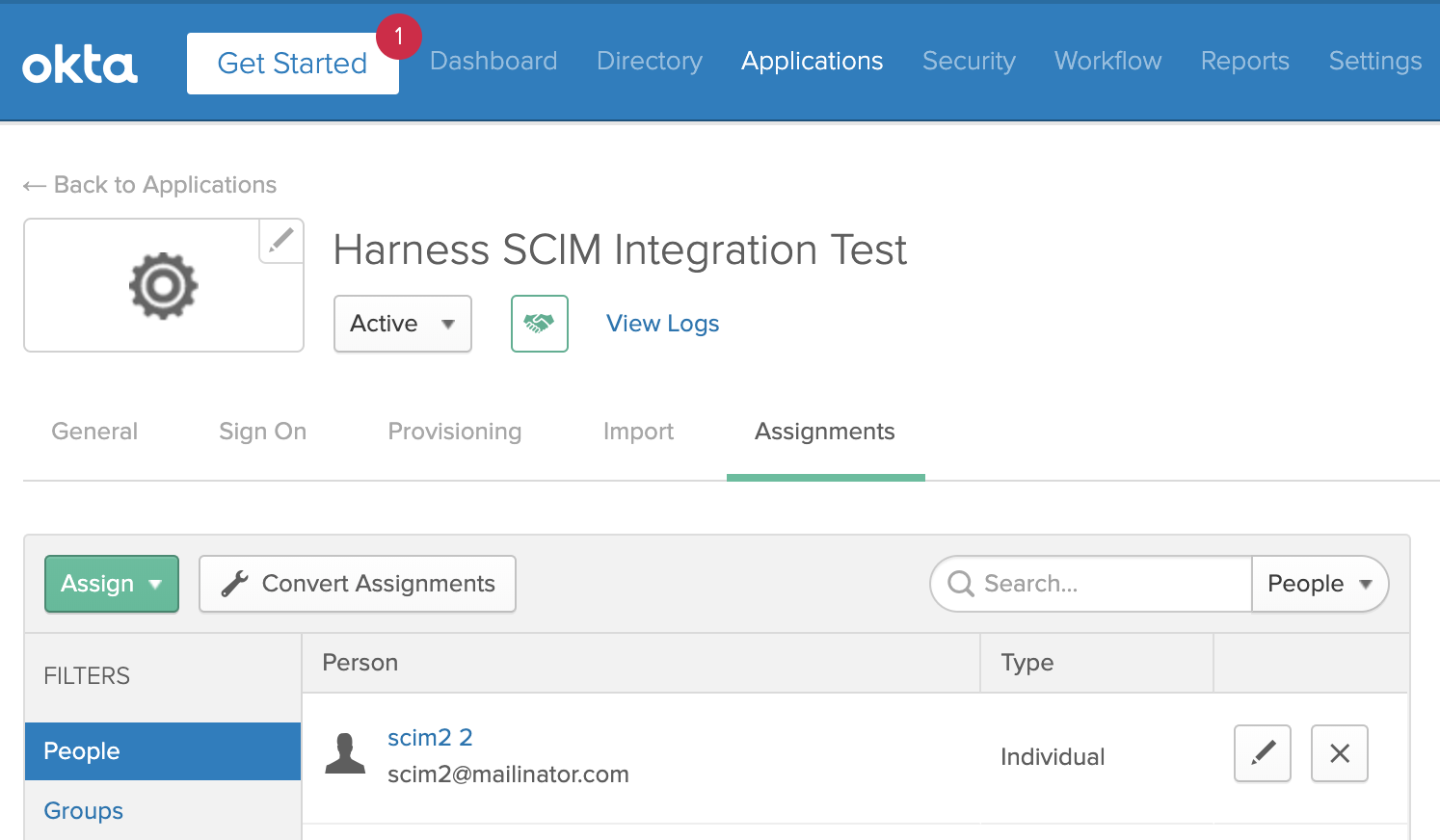The height and width of the screenshot is (840, 1440).
Task: Open the Applications menu
Action: point(813,61)
